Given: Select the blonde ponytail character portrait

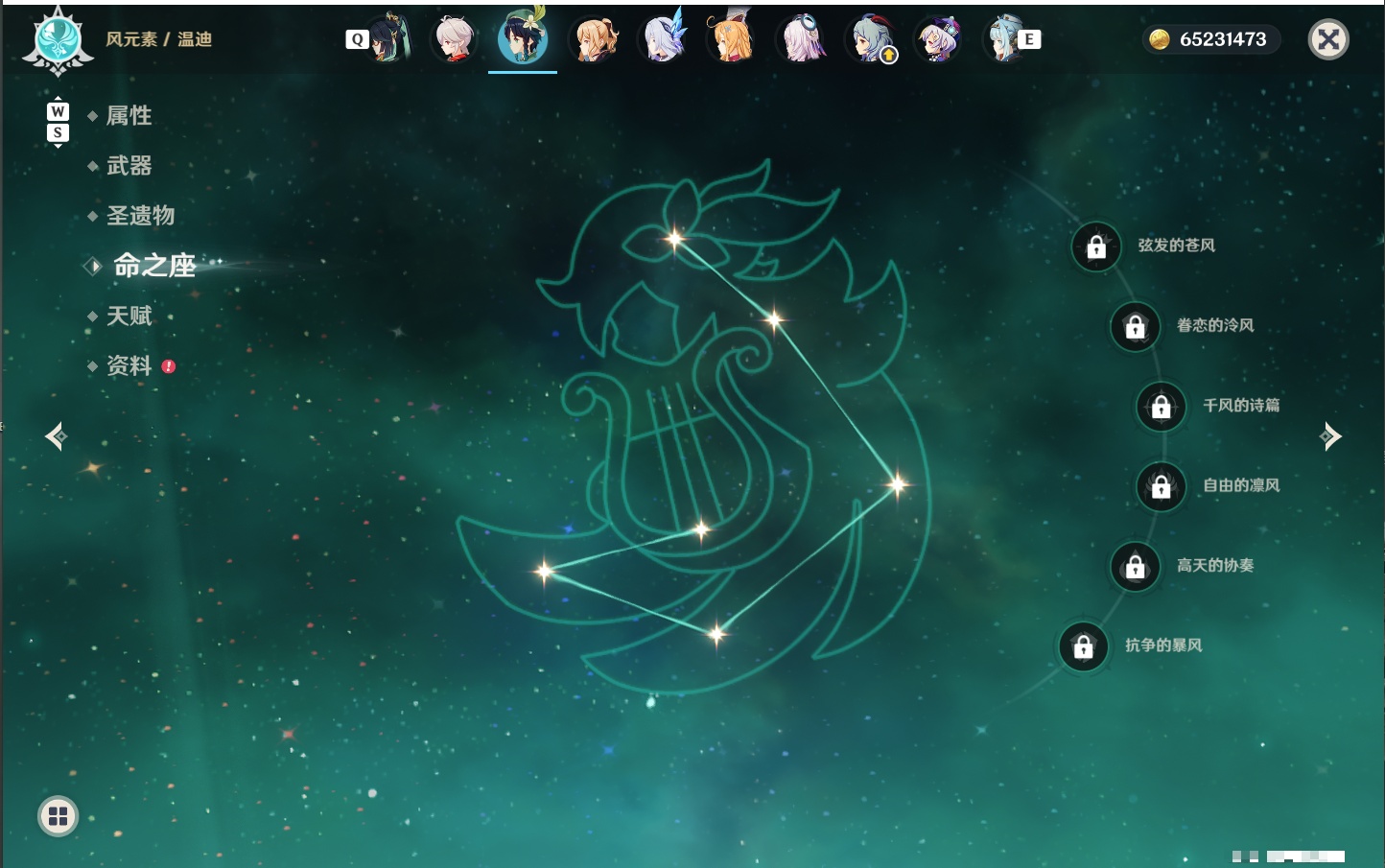Looking at the screenshot, I should [x=594, y=39].
